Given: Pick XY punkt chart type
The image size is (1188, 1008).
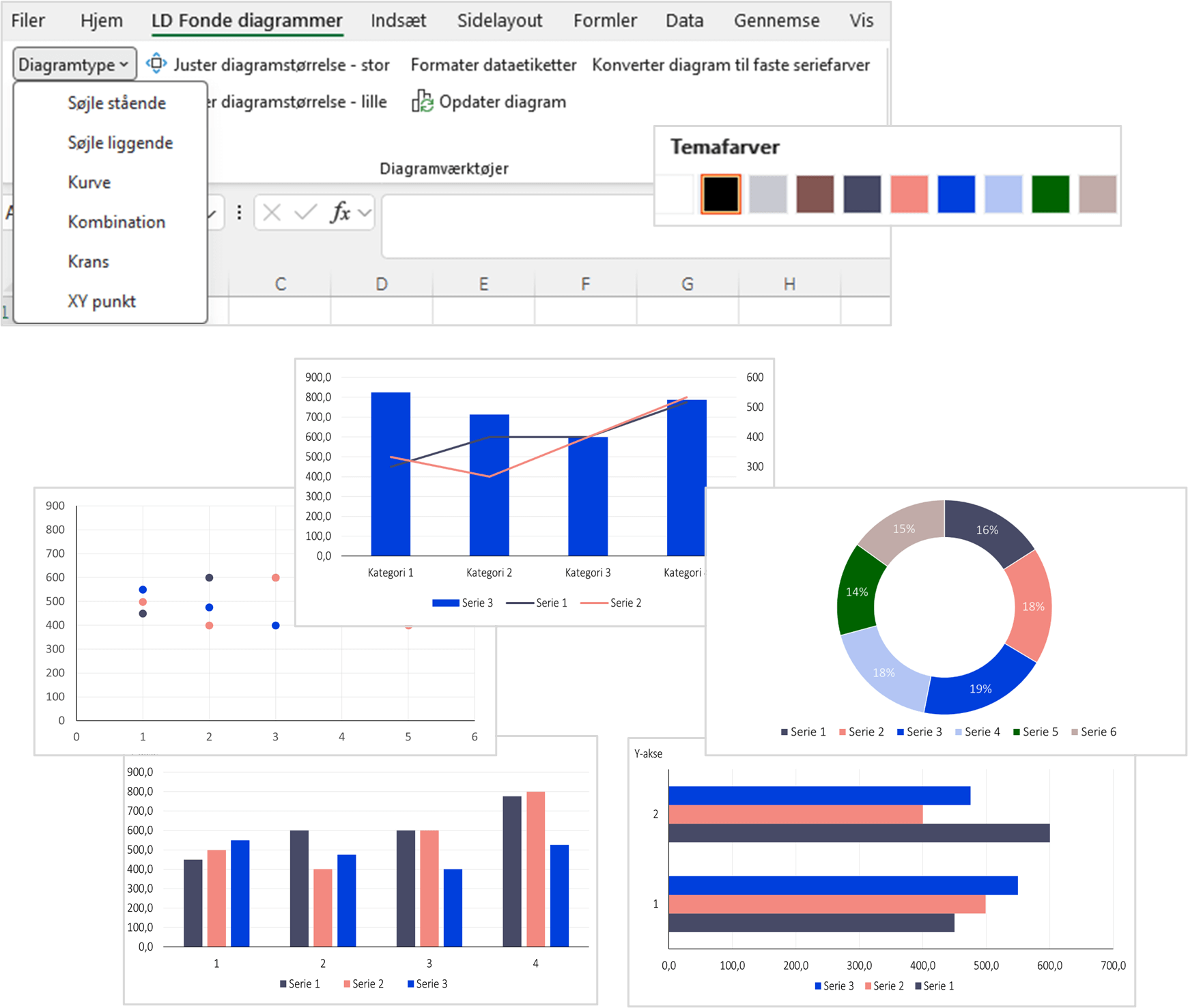Looking at the screenshot, I should click(x=102, y=301).
